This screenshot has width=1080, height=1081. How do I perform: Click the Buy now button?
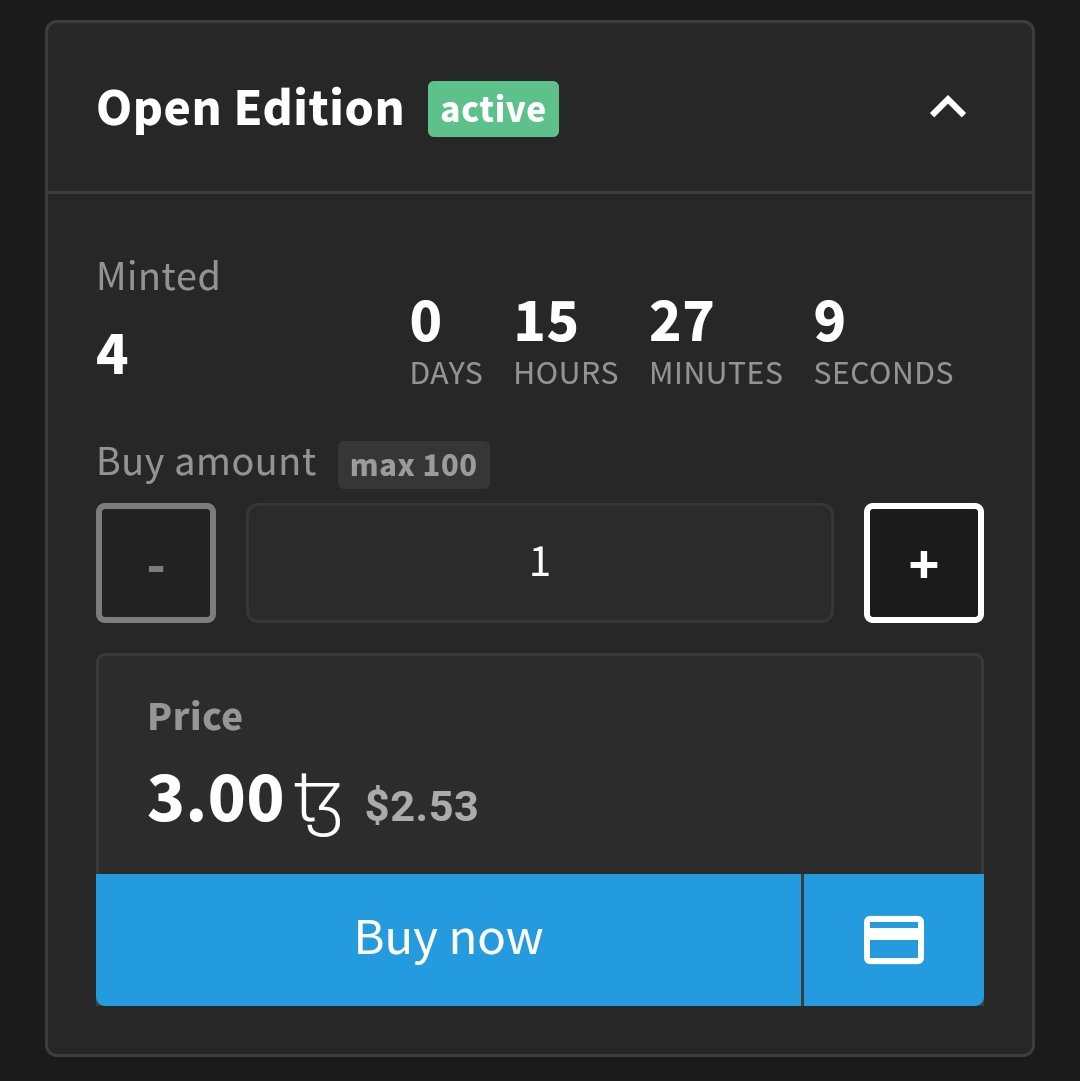pyautogui.click(x=449, y=939)
